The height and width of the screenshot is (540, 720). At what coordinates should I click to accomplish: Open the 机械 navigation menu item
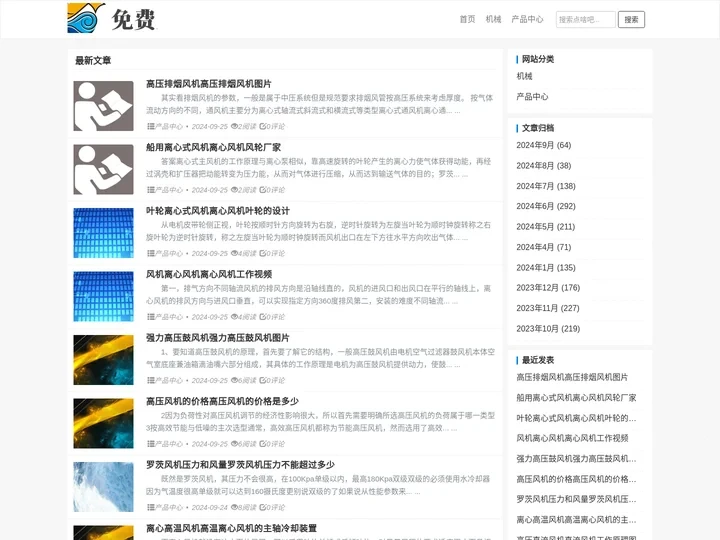tap(494, 19)
